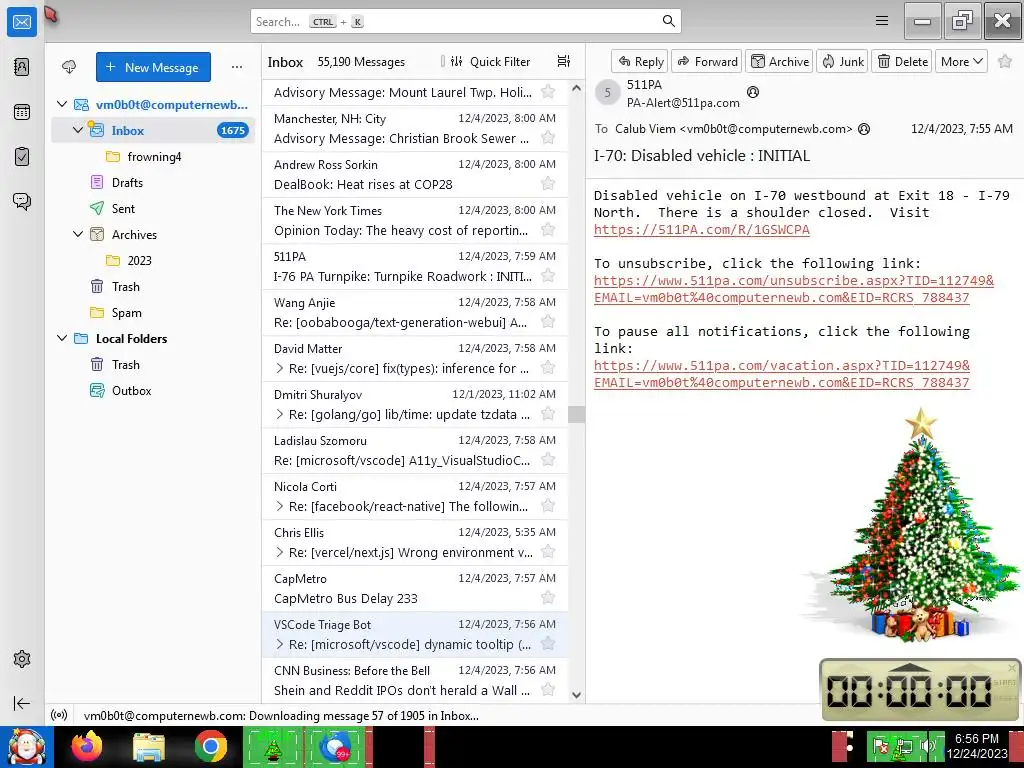Viewport: 1024px width, 768px height.
Task: Open the Ladislau Szomoru message
Action: click(x=415, y=451)
